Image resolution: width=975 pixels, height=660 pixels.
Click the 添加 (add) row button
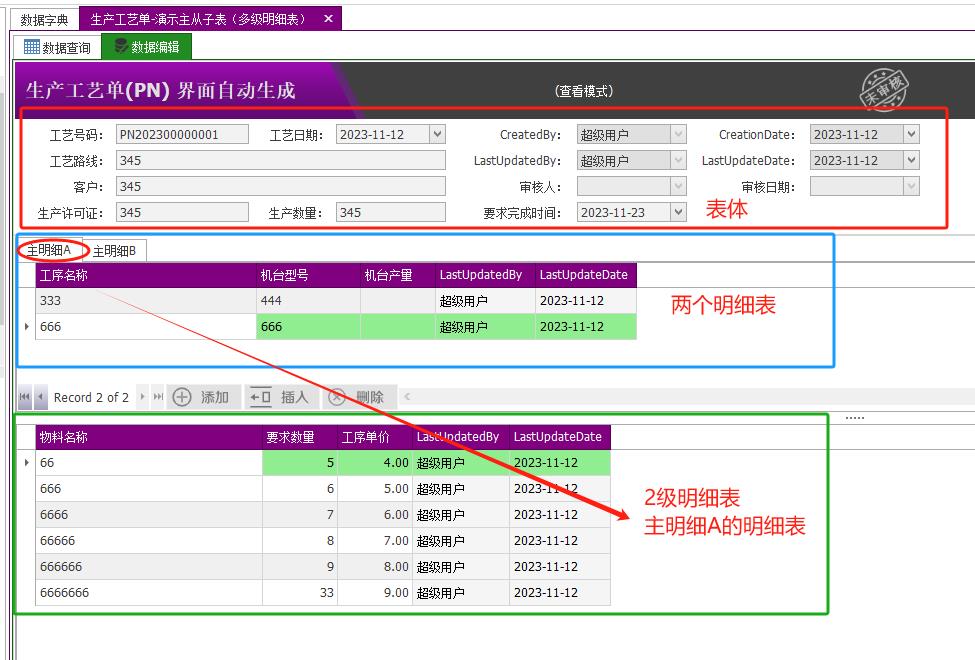coord(202,397)
